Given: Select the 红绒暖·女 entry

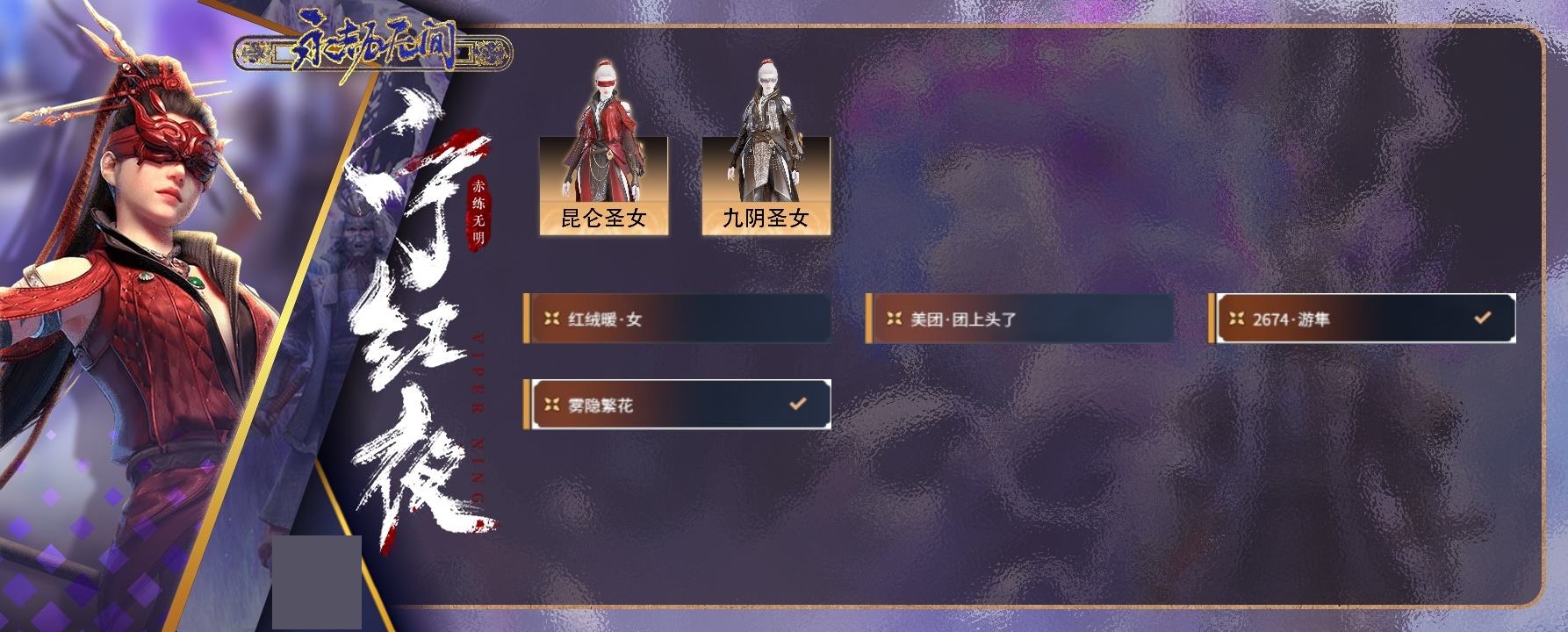Looking at the screenshot, I should [x=677, y=319].
